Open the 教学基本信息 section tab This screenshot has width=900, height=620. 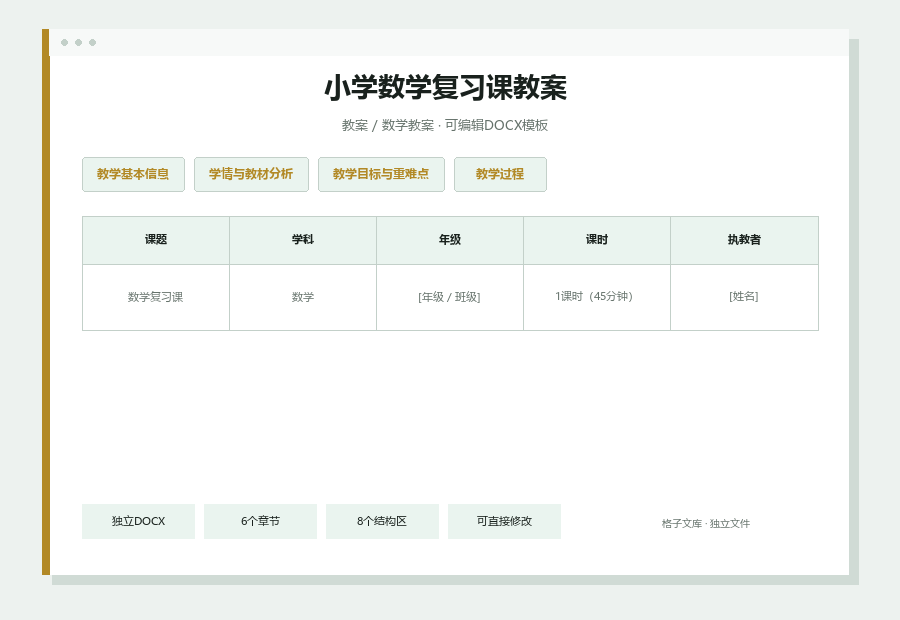click(133, 175)
